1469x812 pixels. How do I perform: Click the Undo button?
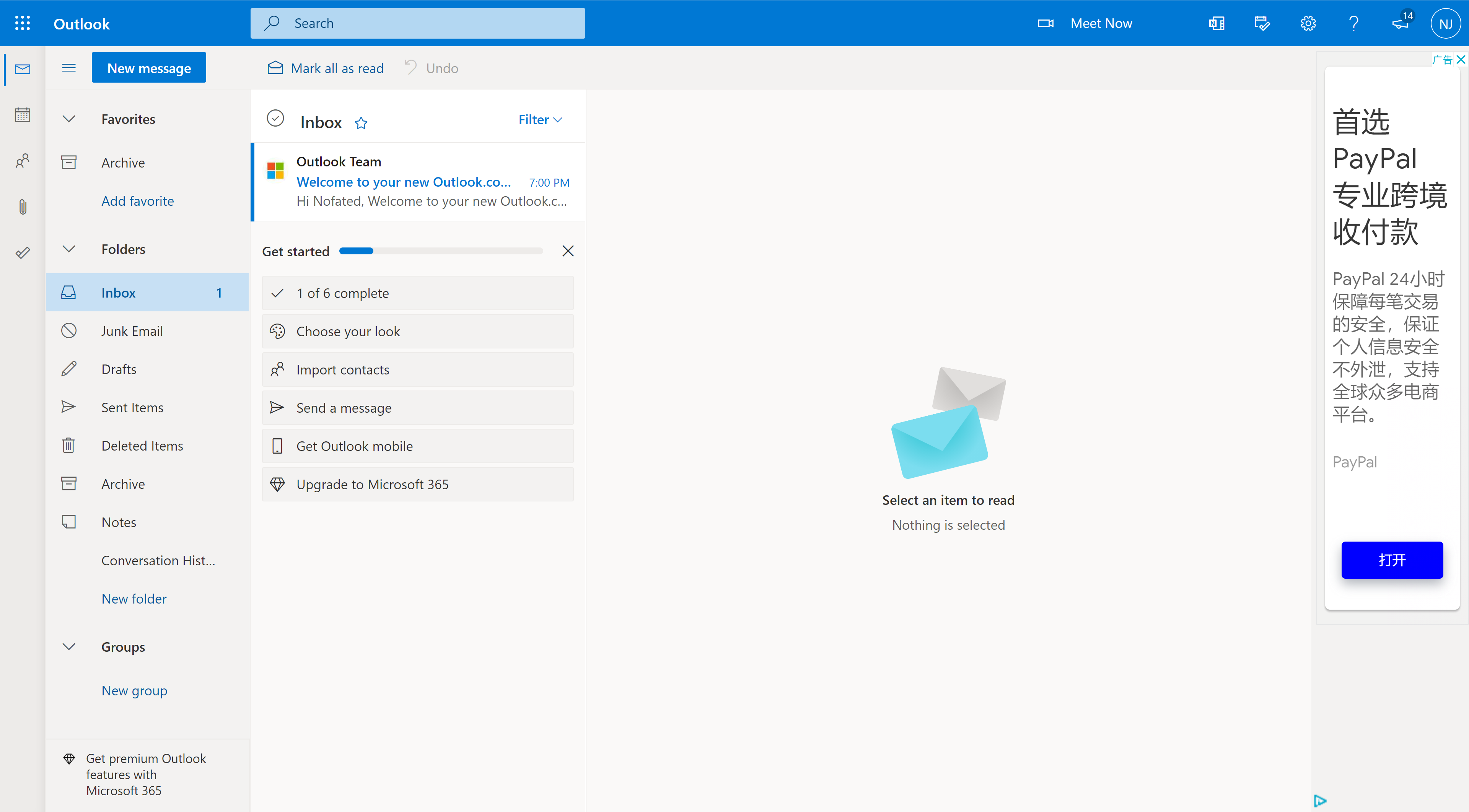(x=432, y=68)
